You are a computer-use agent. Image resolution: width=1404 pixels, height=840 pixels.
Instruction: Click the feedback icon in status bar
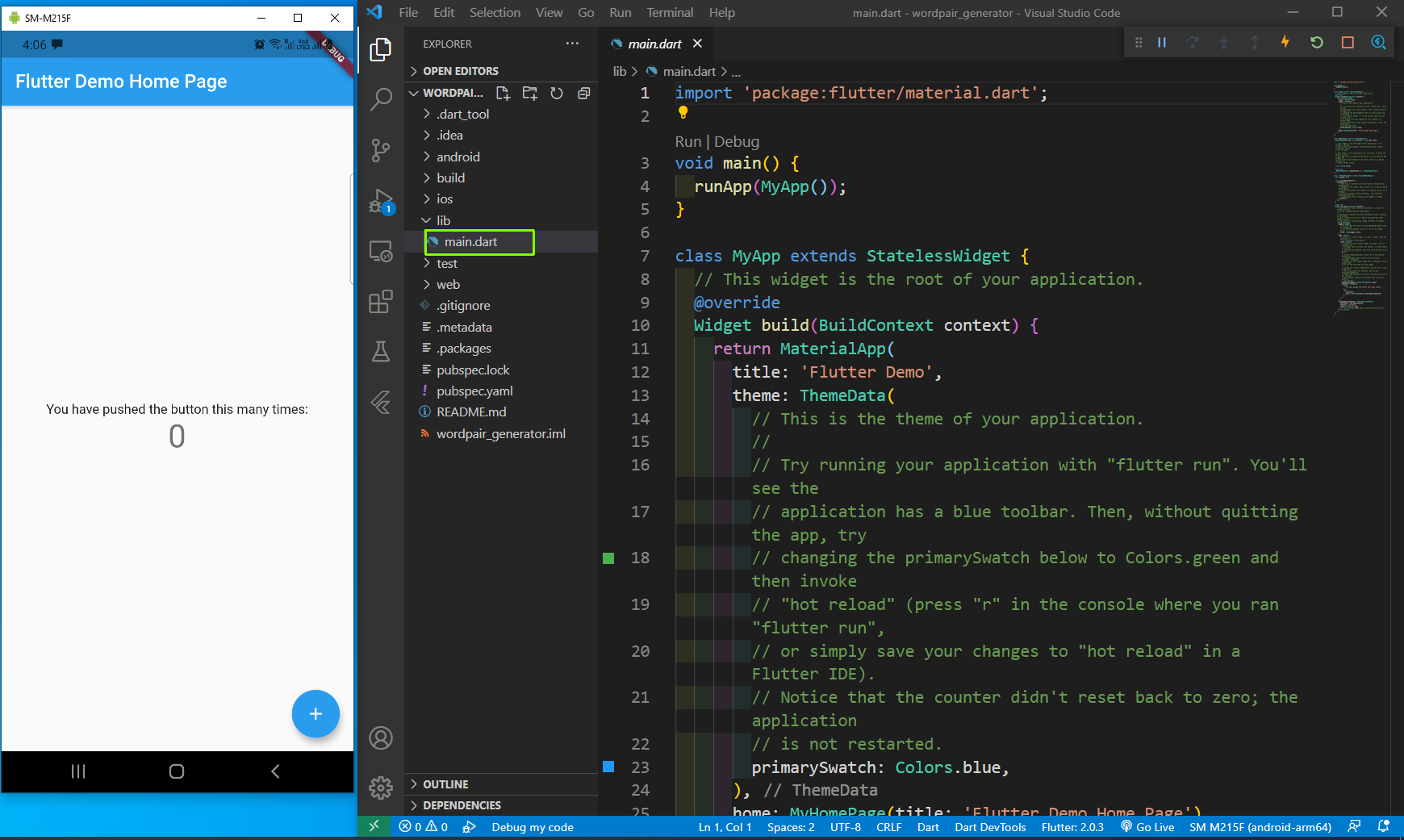pyautogui.click(x=1354, y=826)
